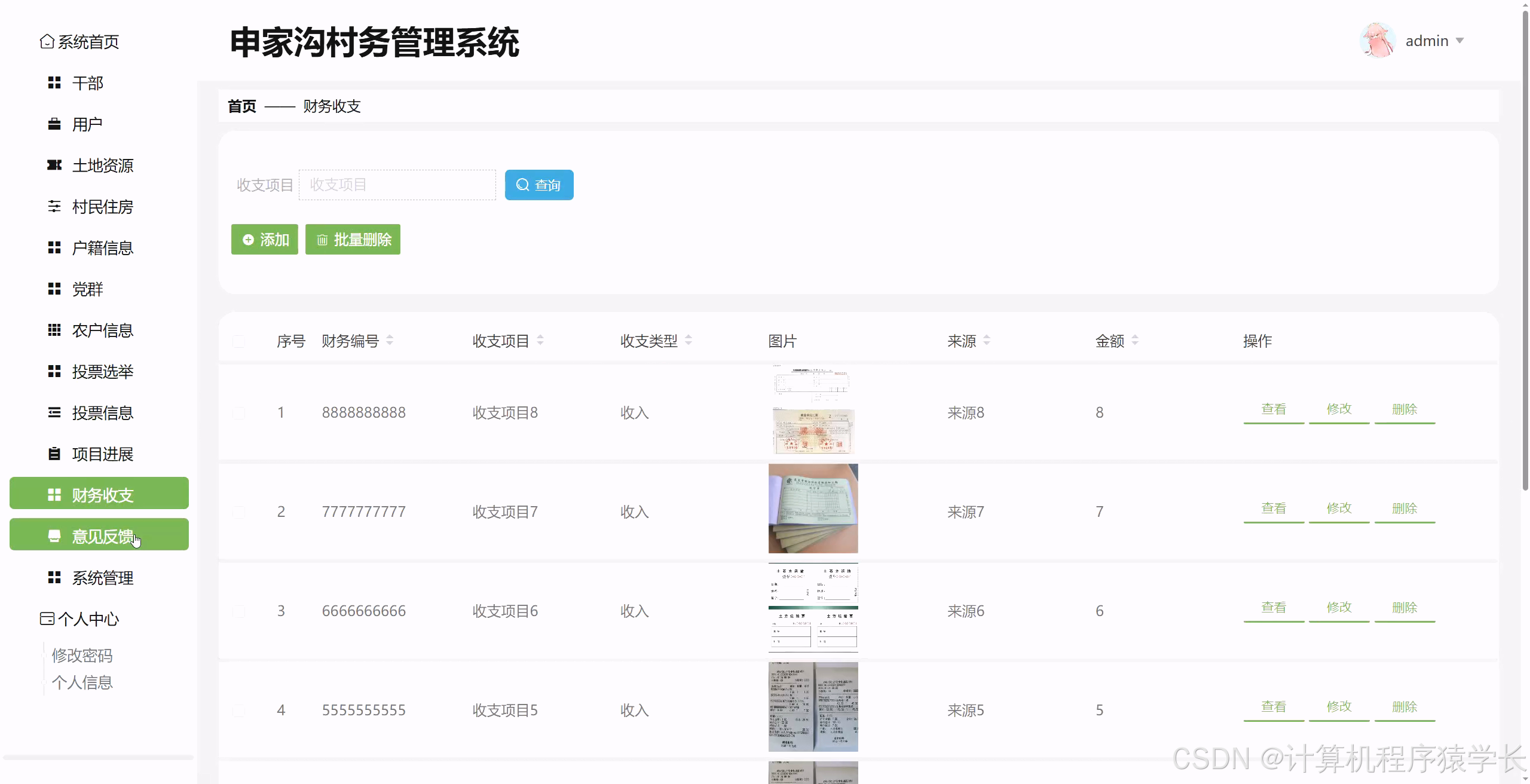Open the 村民住房 section
Screen dimensions: 1530x784
point(103,207)
